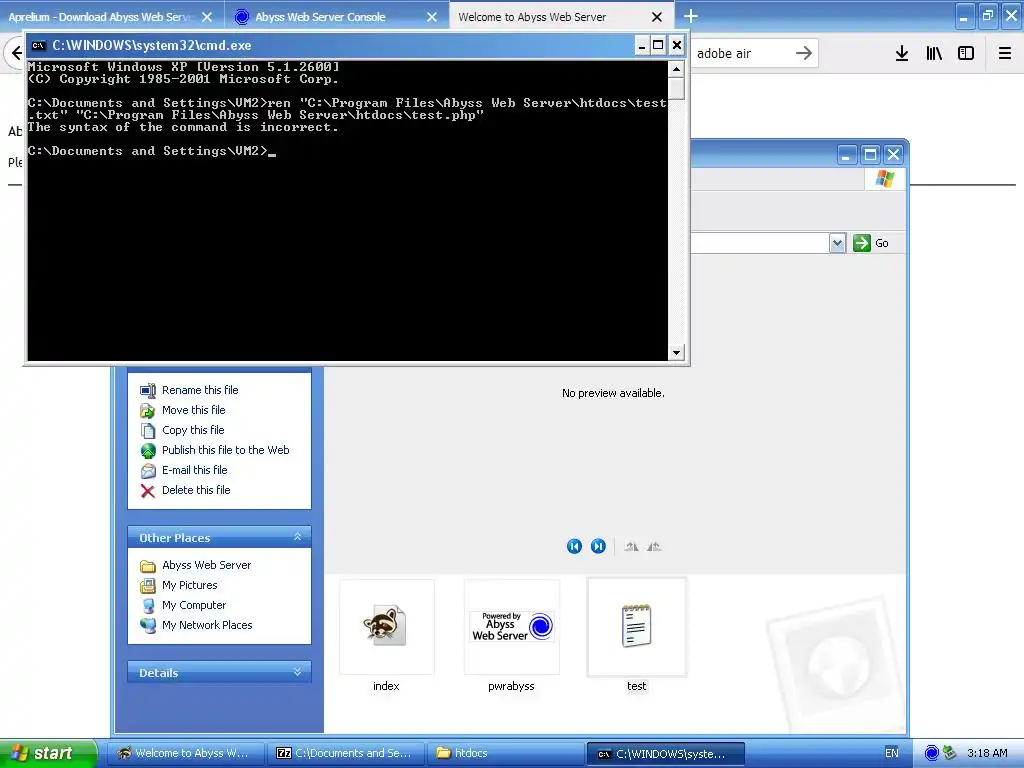Click the Previous Image filmstrip button
Image resolution: width=1024 pixels, height=768 pixels.
tap(574, 546)
